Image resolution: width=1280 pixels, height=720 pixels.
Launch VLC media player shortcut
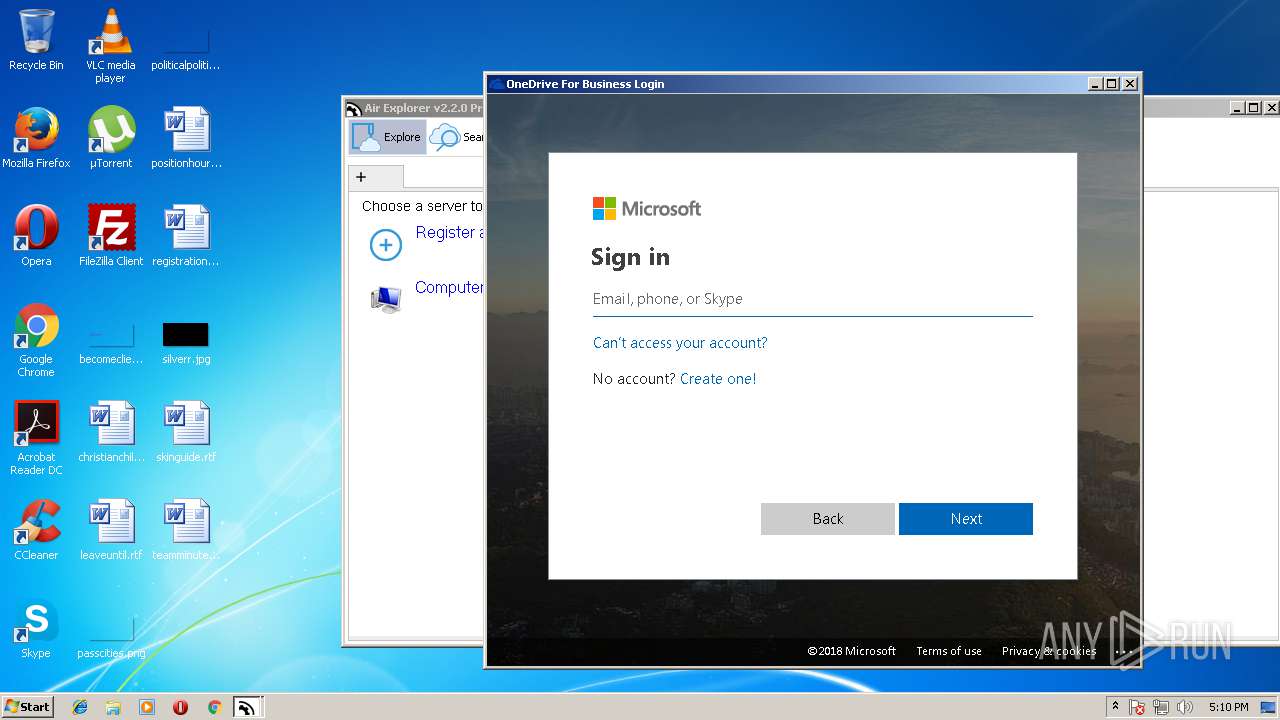pyautogui.click(x=110, y=46)
